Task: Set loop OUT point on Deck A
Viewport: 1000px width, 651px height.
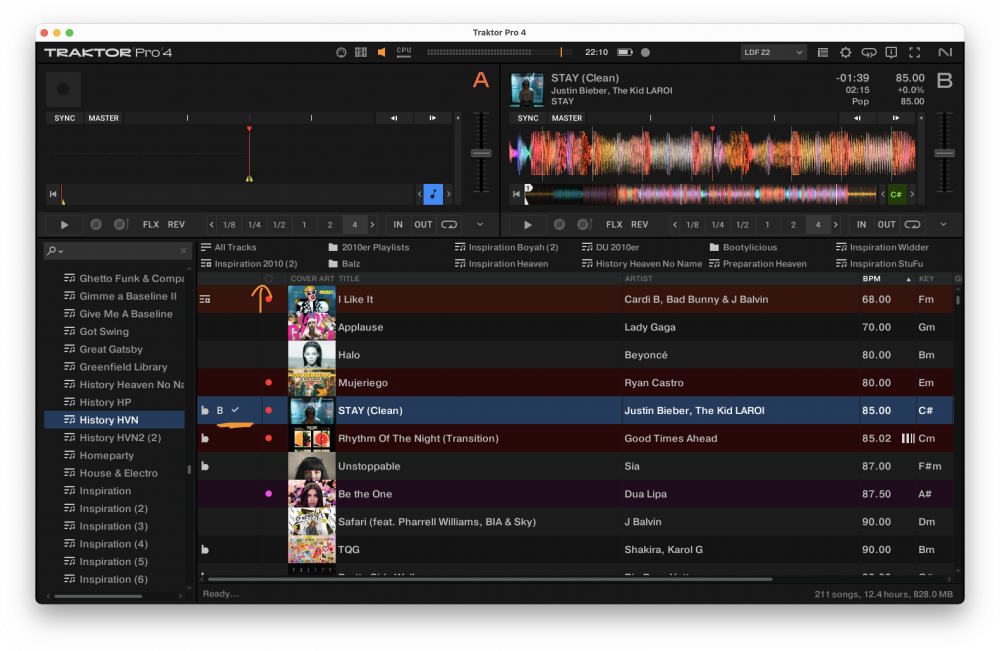Action: pos(423,224)
